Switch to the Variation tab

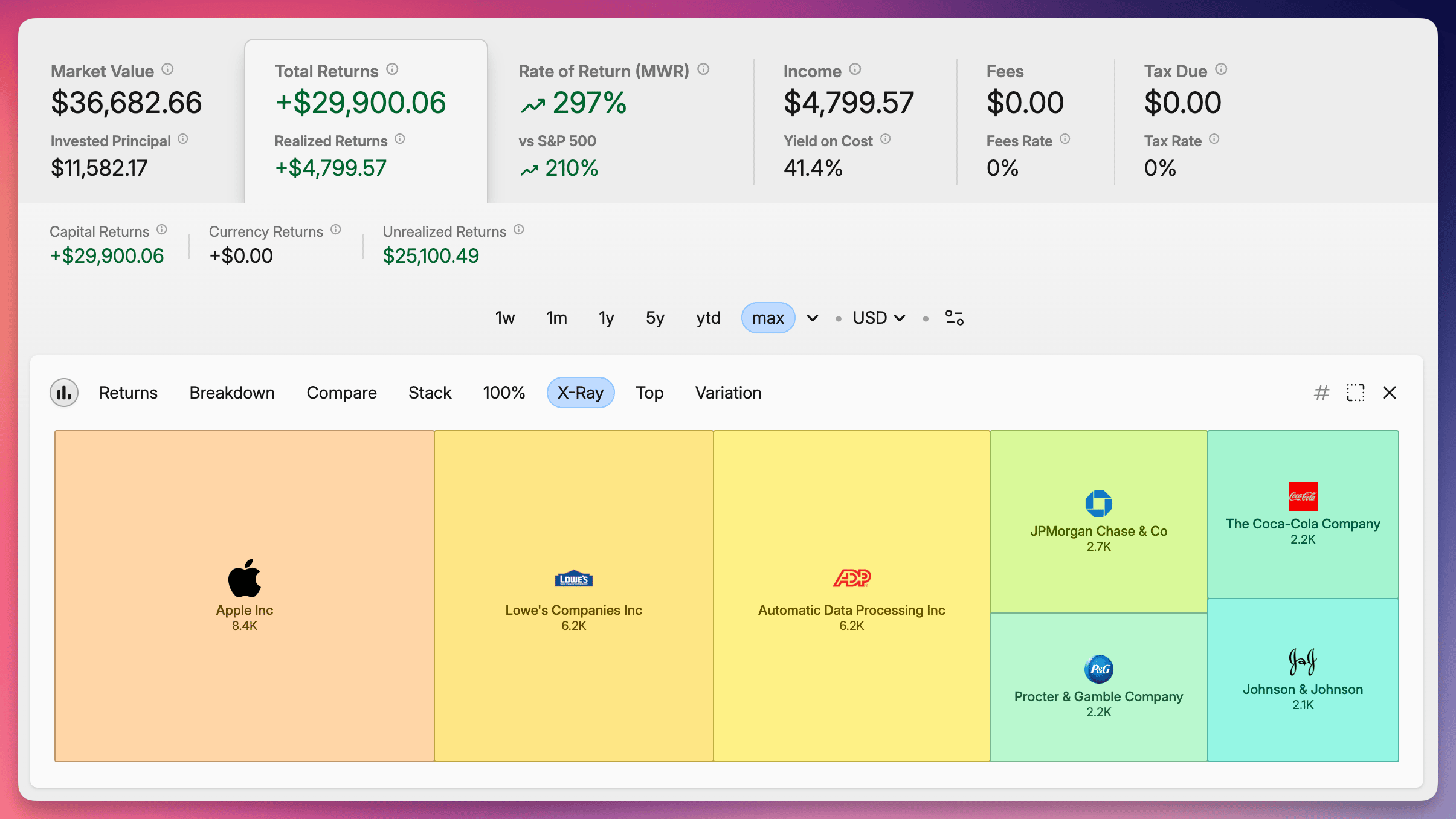(x=728, y=393)
